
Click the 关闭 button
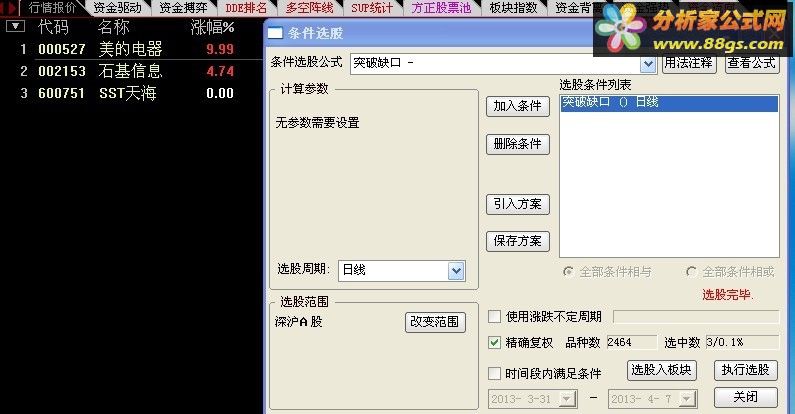(745, 397)
